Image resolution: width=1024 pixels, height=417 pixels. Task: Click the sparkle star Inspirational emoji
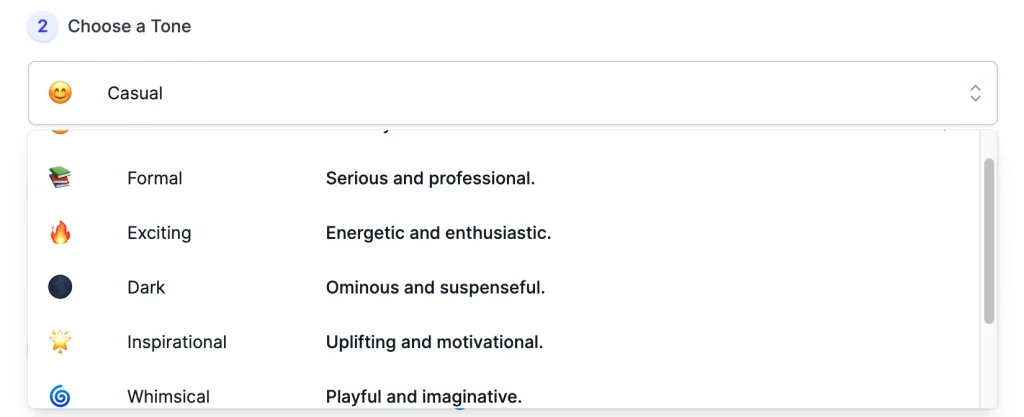[x=60, y=342]
